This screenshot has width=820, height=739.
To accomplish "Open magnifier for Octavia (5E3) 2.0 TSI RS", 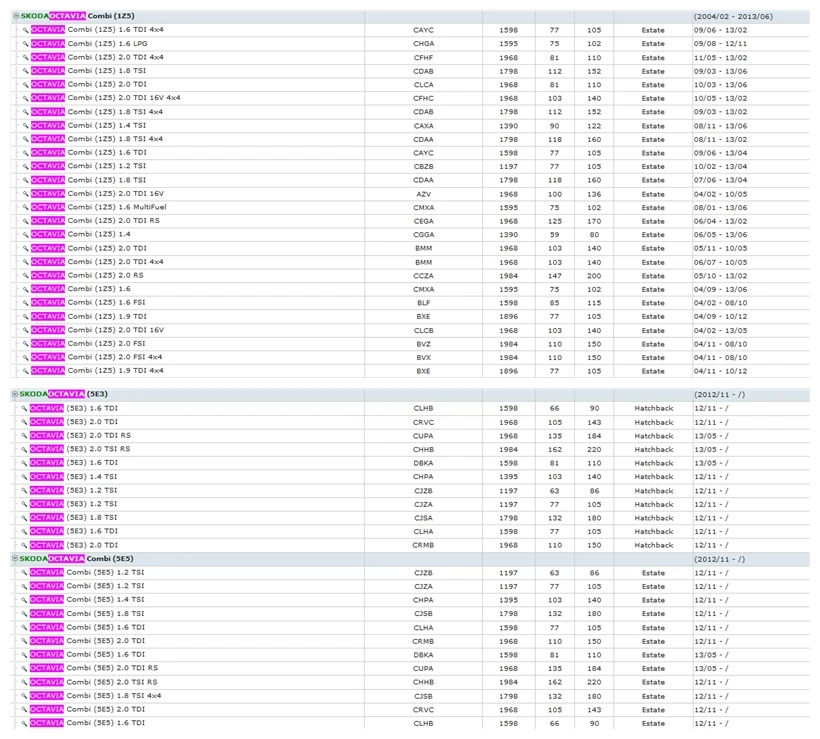I will click(24, 449).
